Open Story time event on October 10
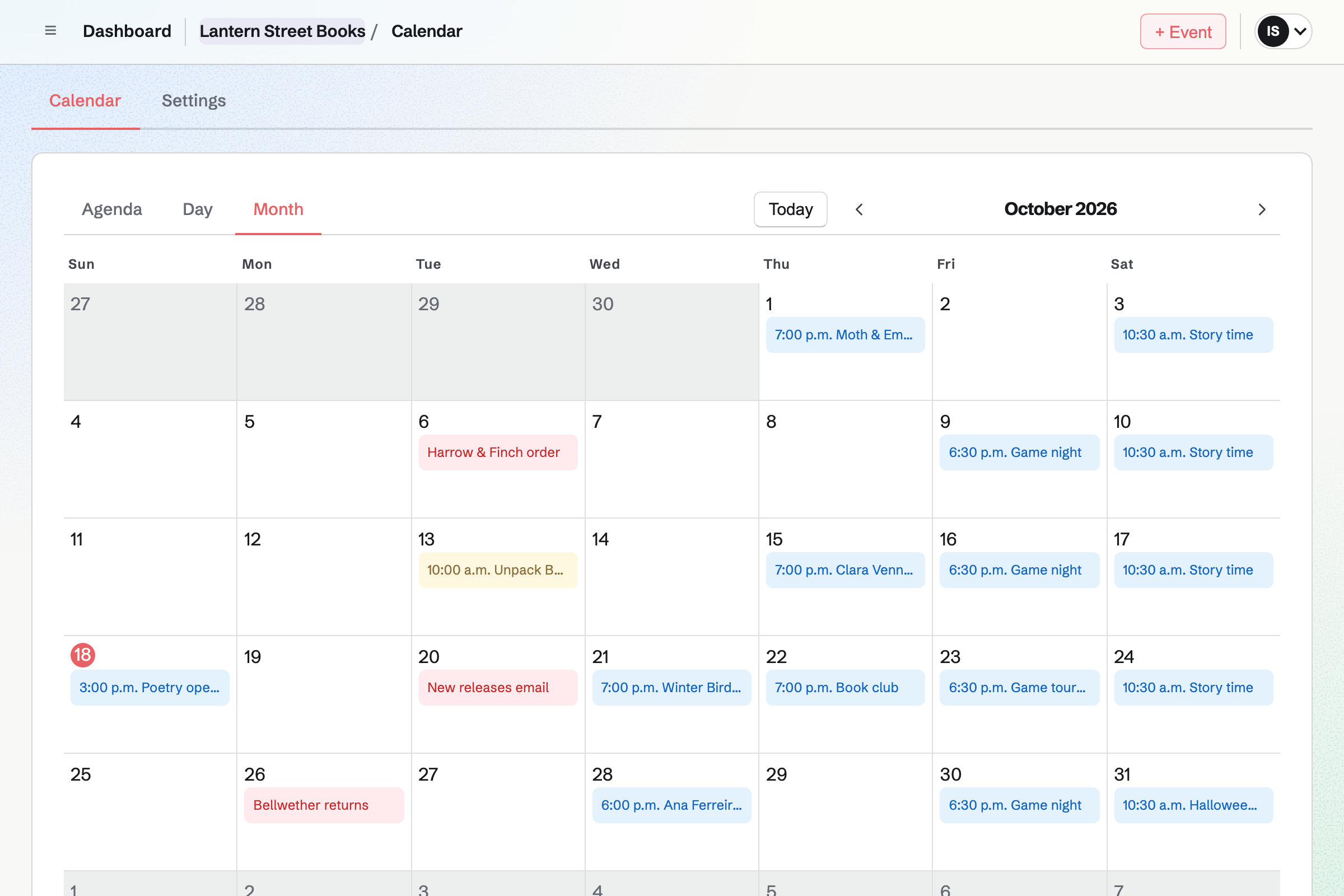Screen dimensions: 1344x896 click(x=1193, y=452)
